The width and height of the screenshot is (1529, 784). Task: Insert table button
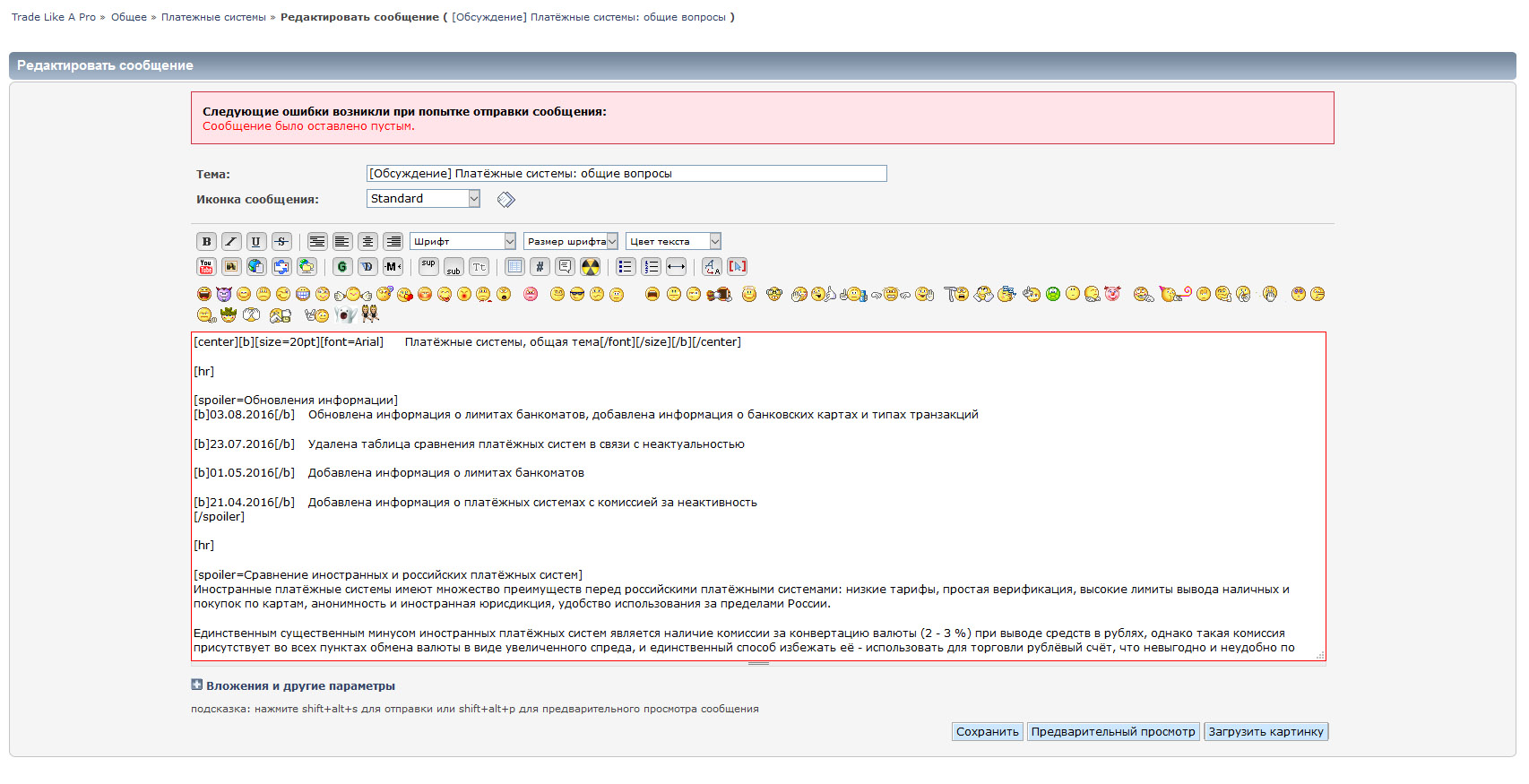point(514,266)
